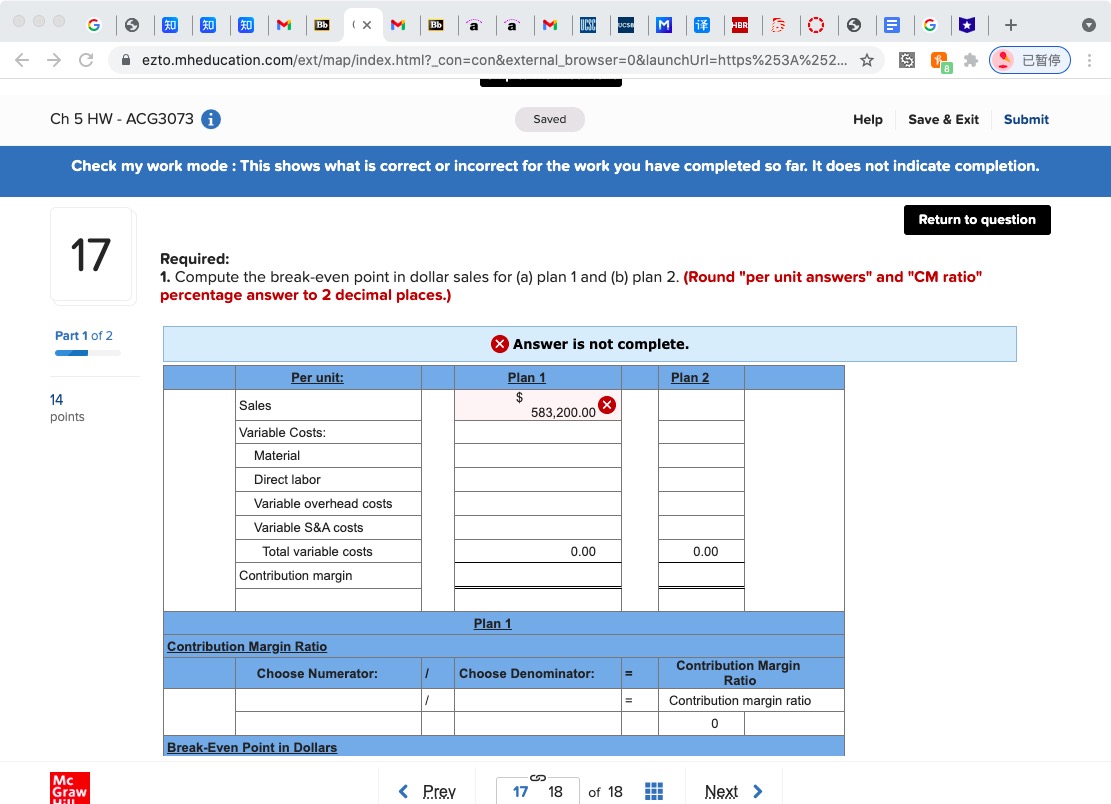This screenshot has width=1111, height=804.
Task: Click the browser forward arrow
Action: click(x=54, y=60)
